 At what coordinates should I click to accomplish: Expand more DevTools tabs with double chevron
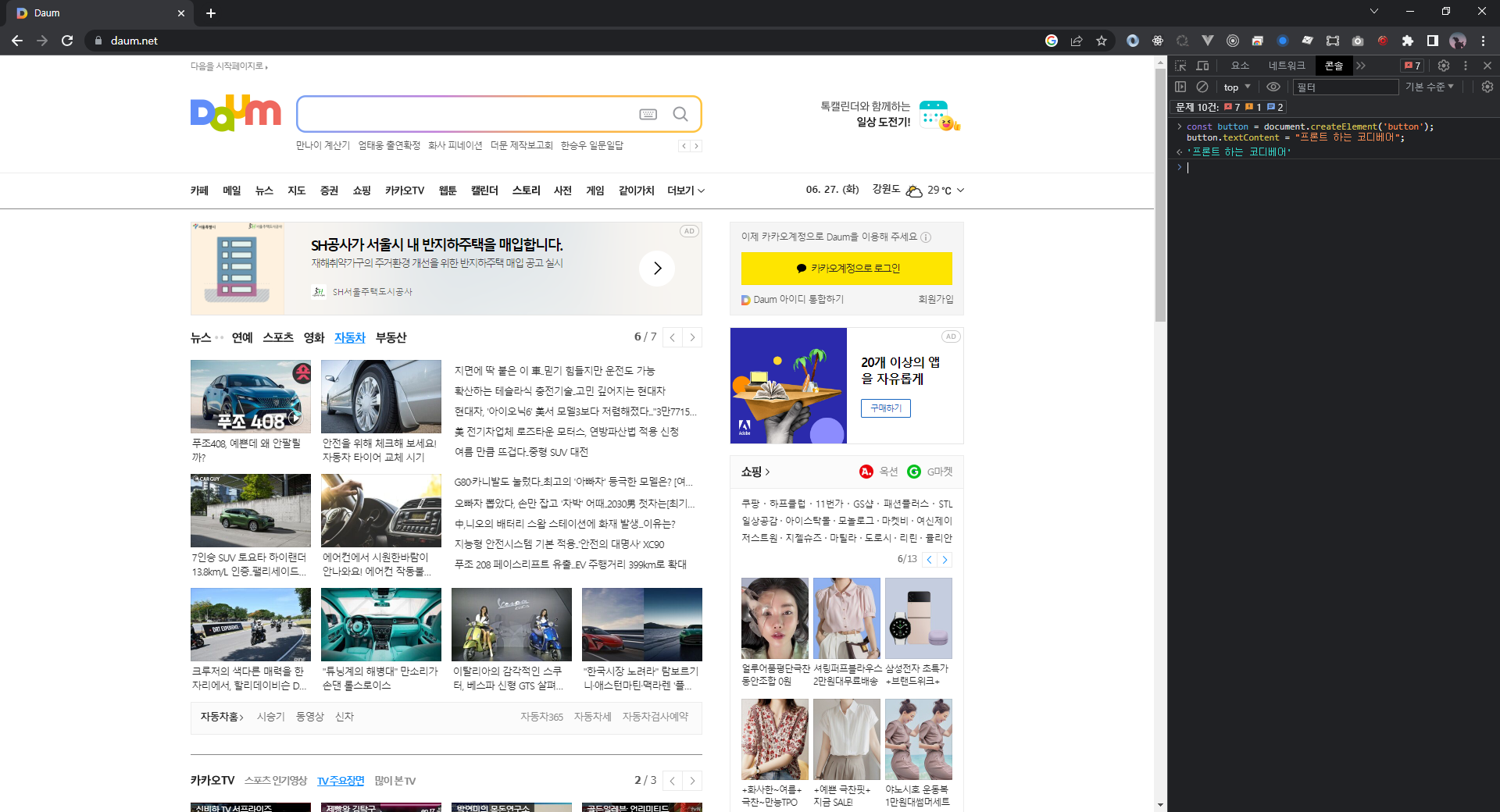point(1361,66)
